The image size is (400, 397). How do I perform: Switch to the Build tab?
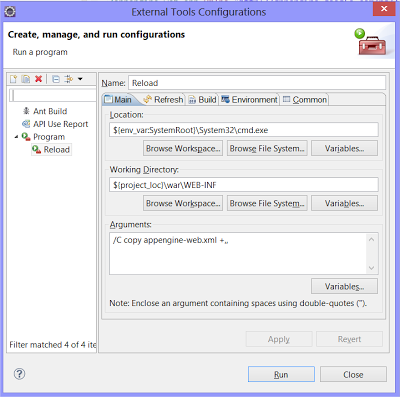click(202, 99)
